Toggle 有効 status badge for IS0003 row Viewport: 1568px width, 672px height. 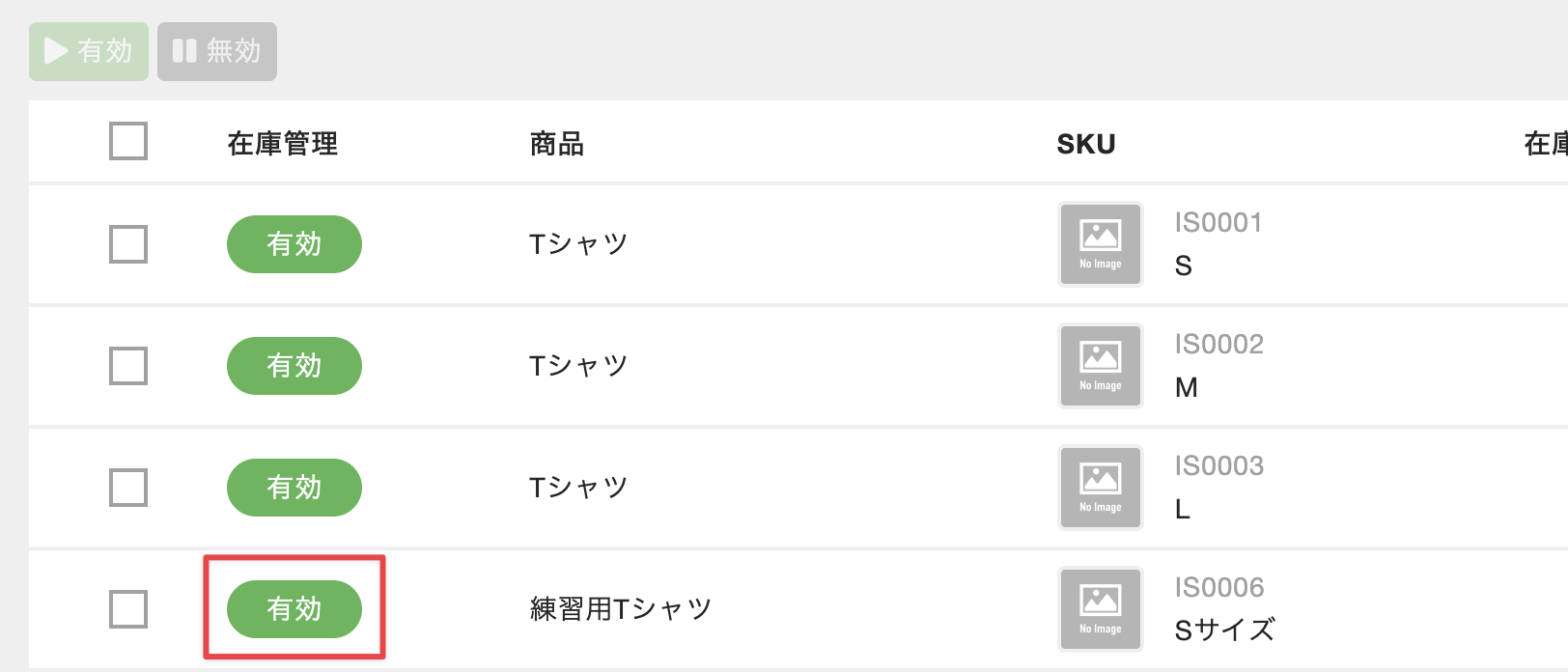click(294, 488)
